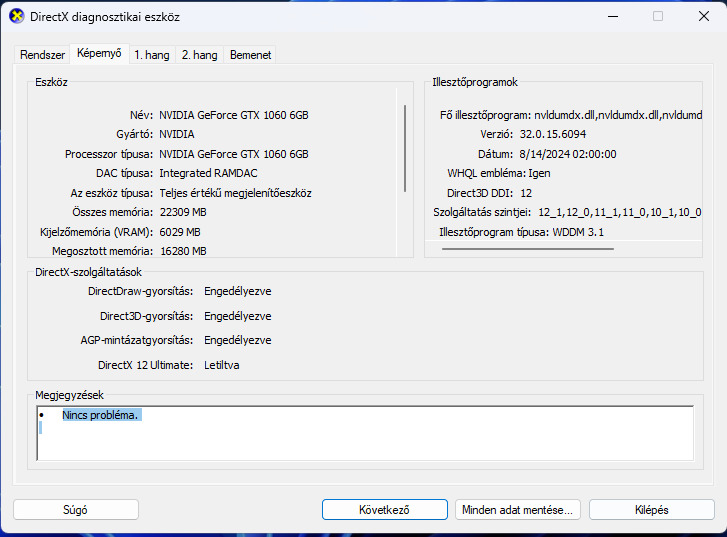Open the 1. hang tab
This screenshot has width=727, height=537.
(x=152, y=55)
